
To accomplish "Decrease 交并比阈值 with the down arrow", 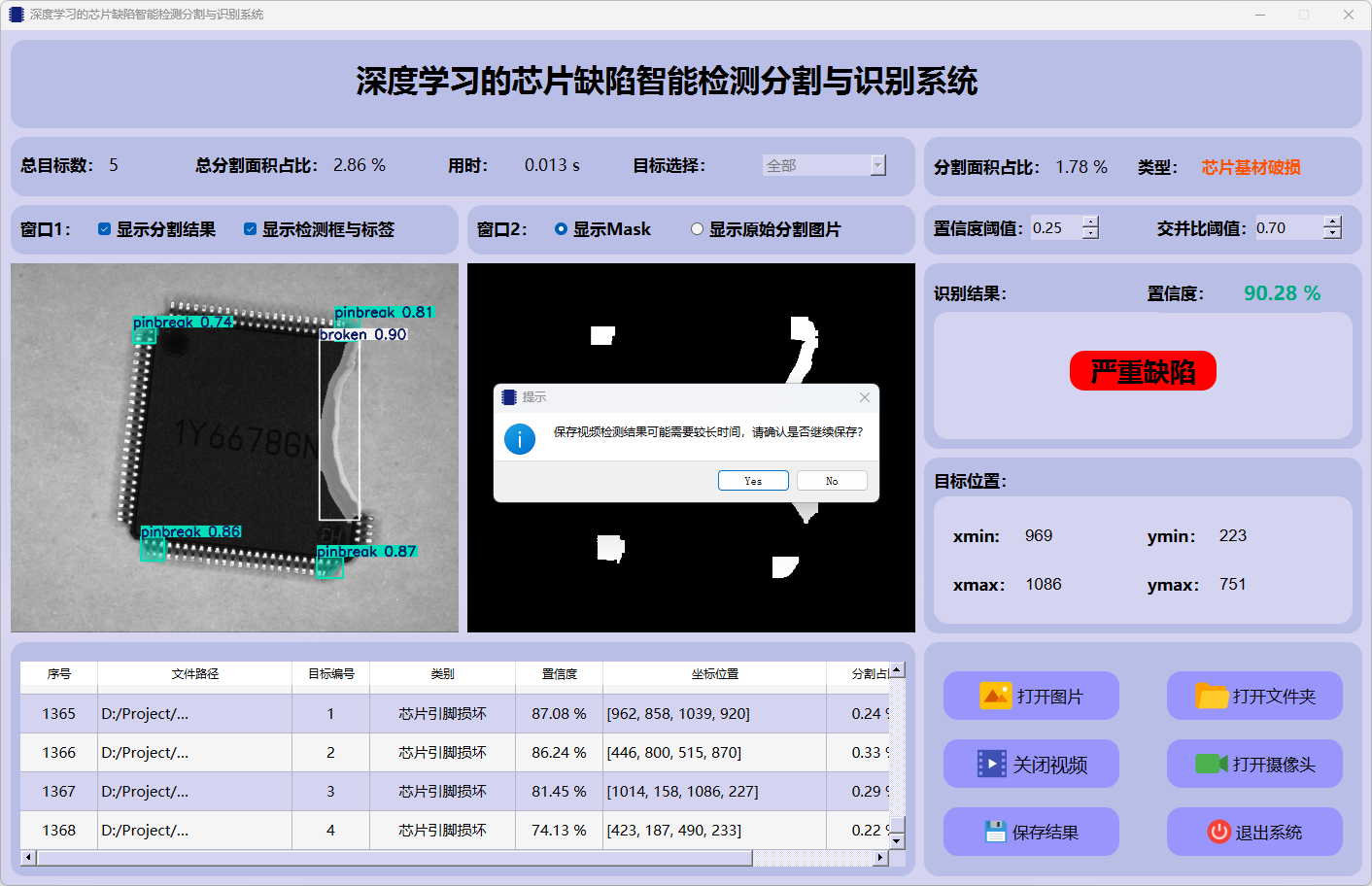I will tap(1332, 233).
